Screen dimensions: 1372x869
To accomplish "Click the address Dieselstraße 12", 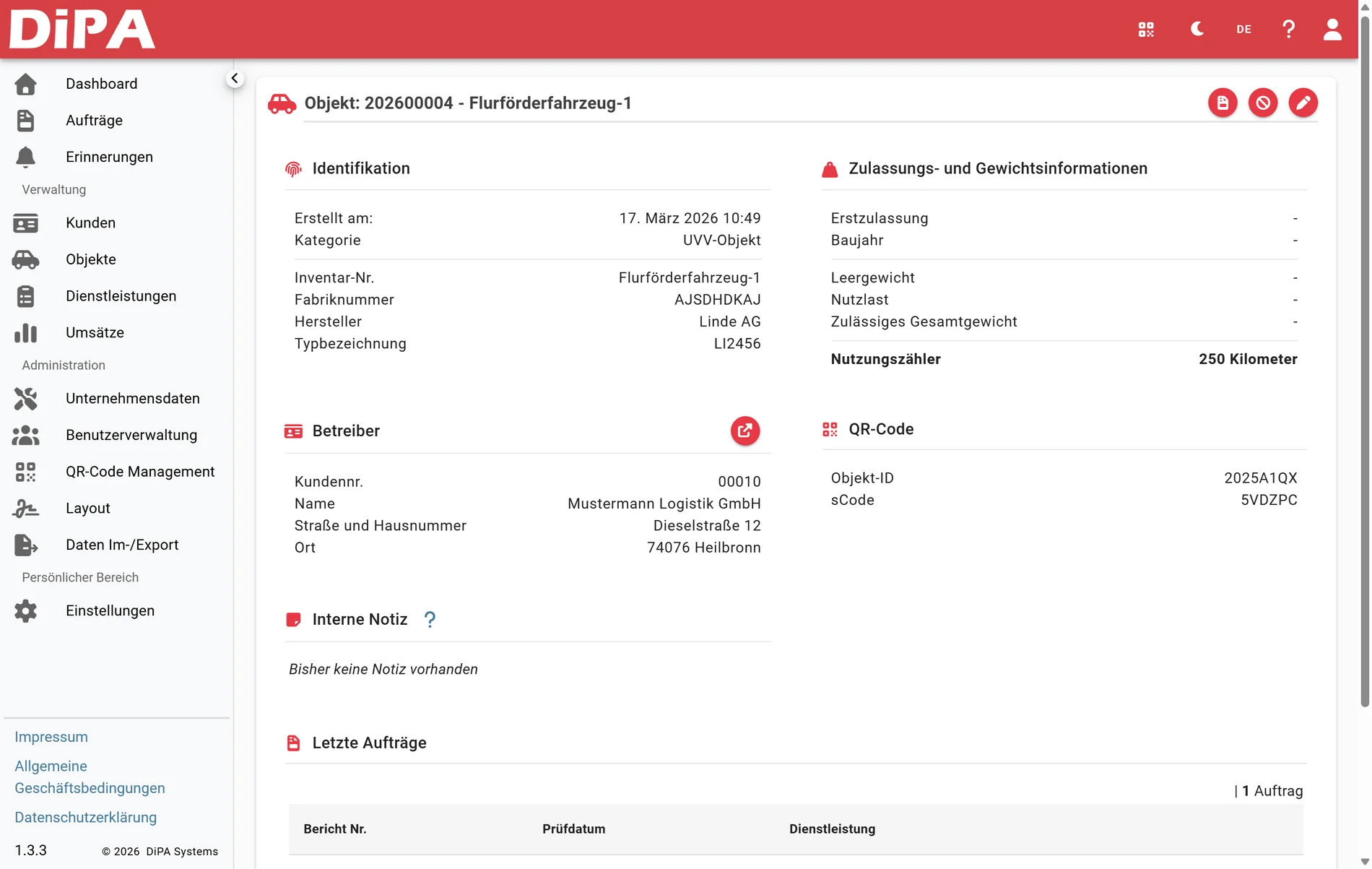I will 707,526.
